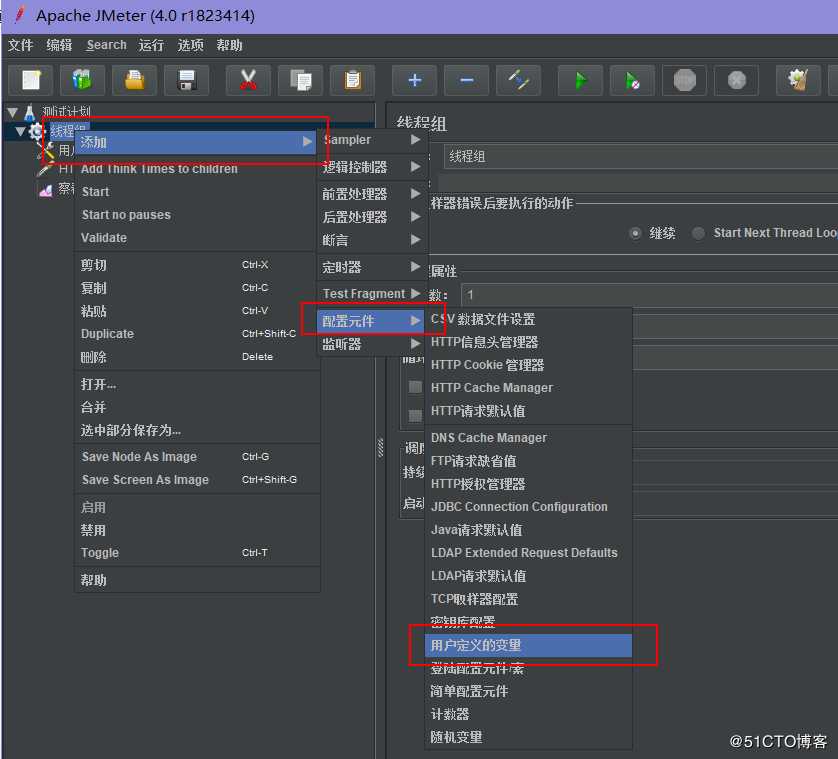Screen dimensions: 838x759
Task: Select 用户定义的变量 config element
Action: (529, 646)
